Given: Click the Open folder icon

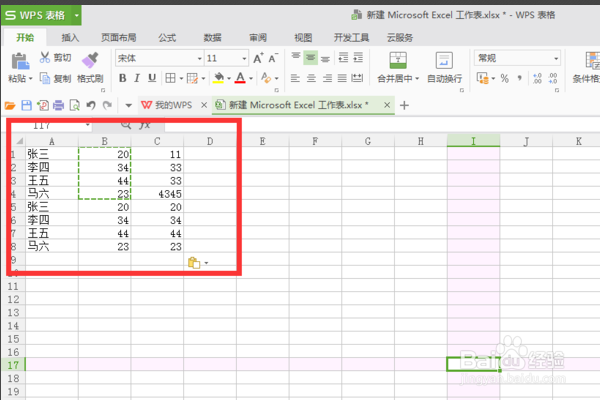Looking at the screenshot, I should pos(10,105).
